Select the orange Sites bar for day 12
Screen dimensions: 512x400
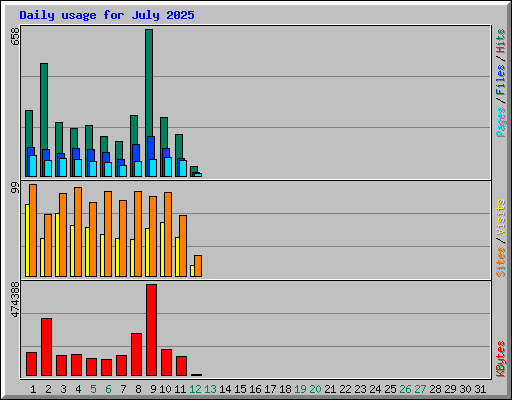(198, 266)
